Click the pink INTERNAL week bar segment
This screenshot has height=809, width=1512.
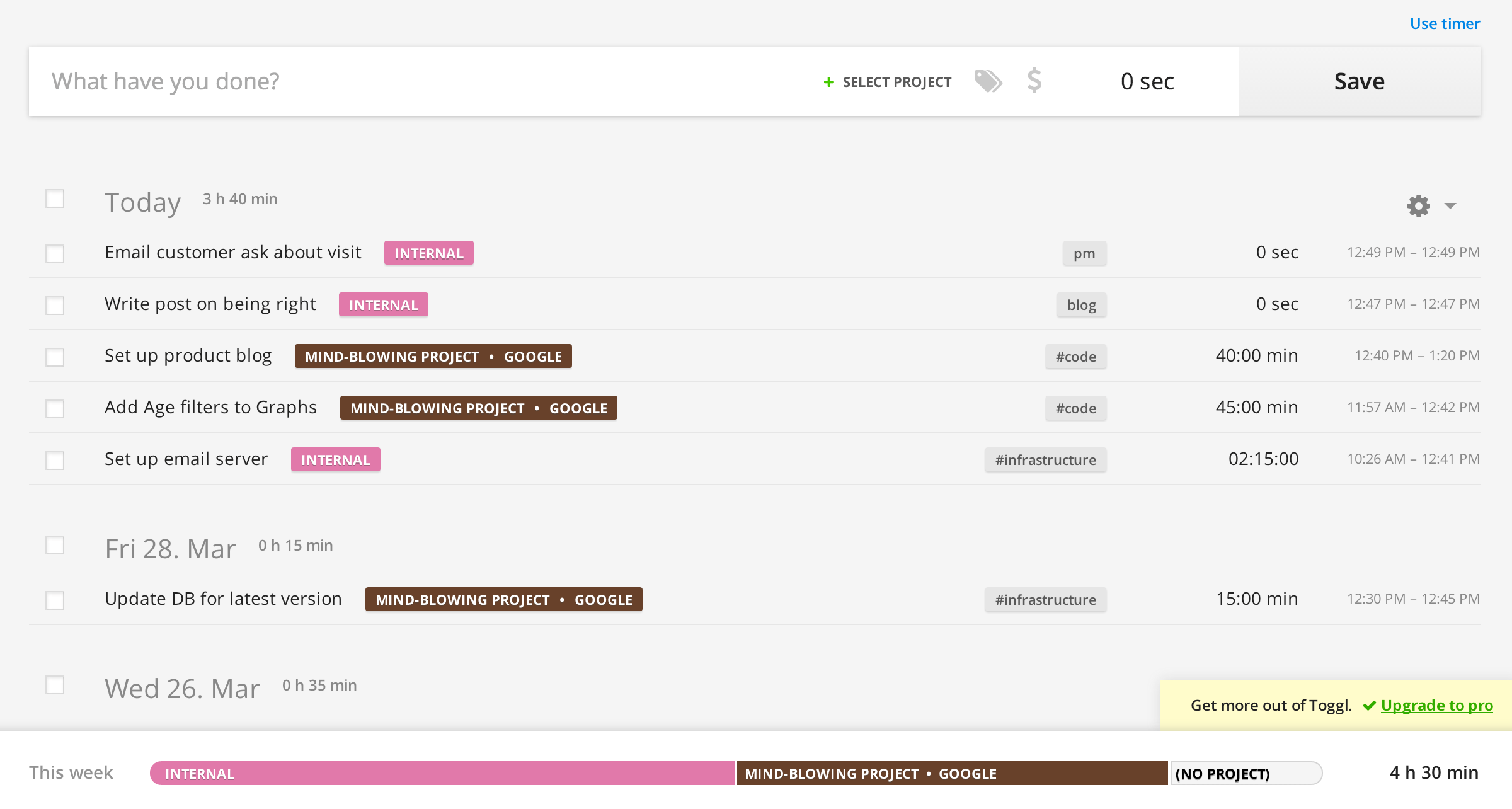[x=442, y=773]
